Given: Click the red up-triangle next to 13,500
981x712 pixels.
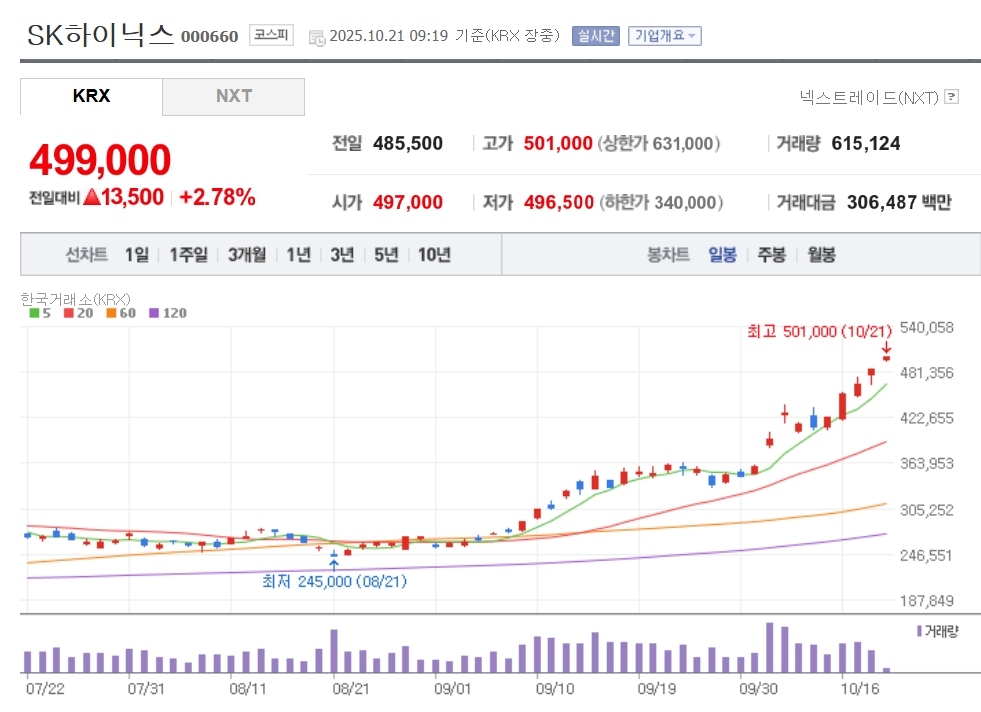Looking at the screenshot, I should click(x=92, y=197).
